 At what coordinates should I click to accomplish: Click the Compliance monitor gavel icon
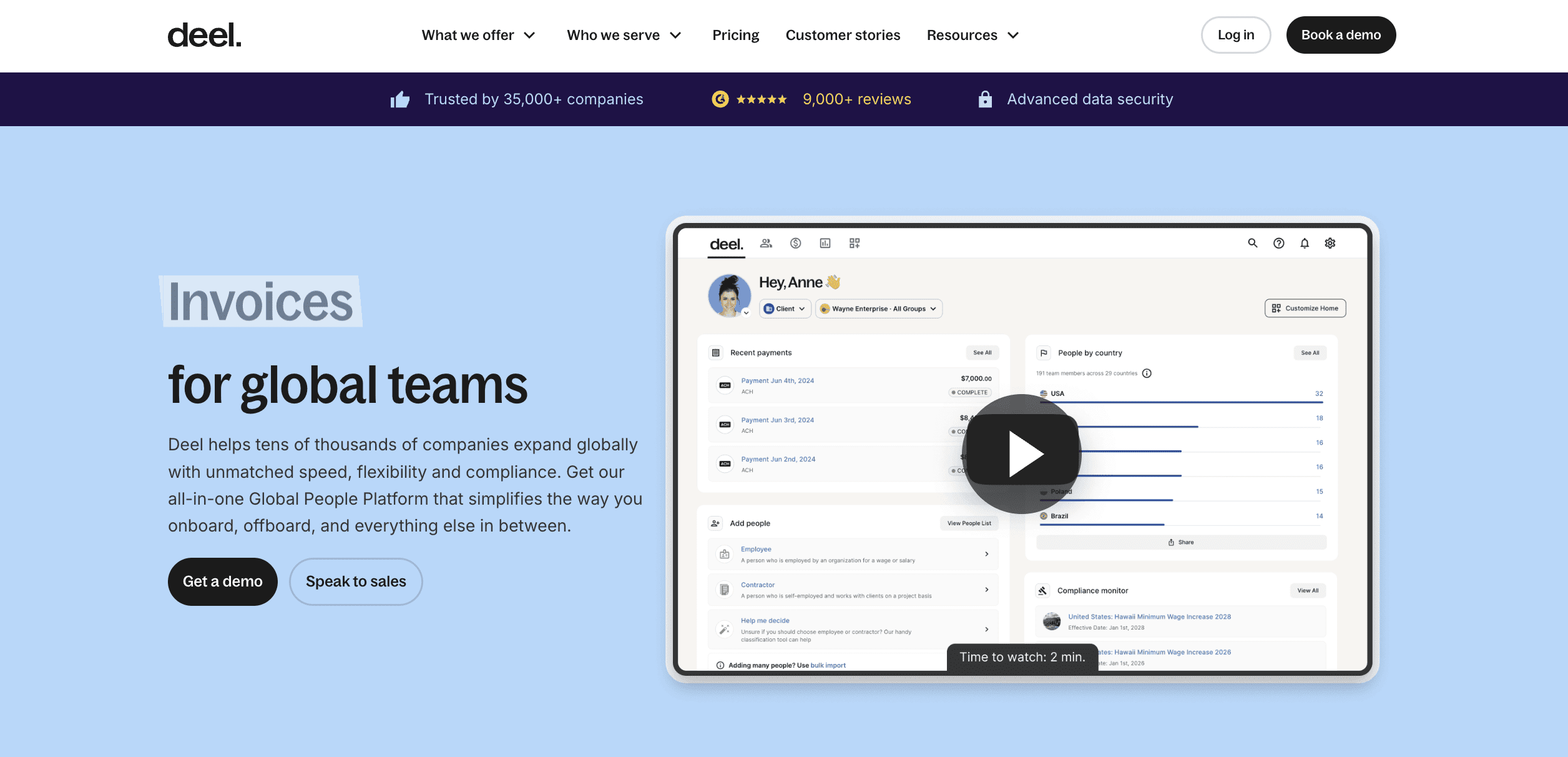[1042, 590]
